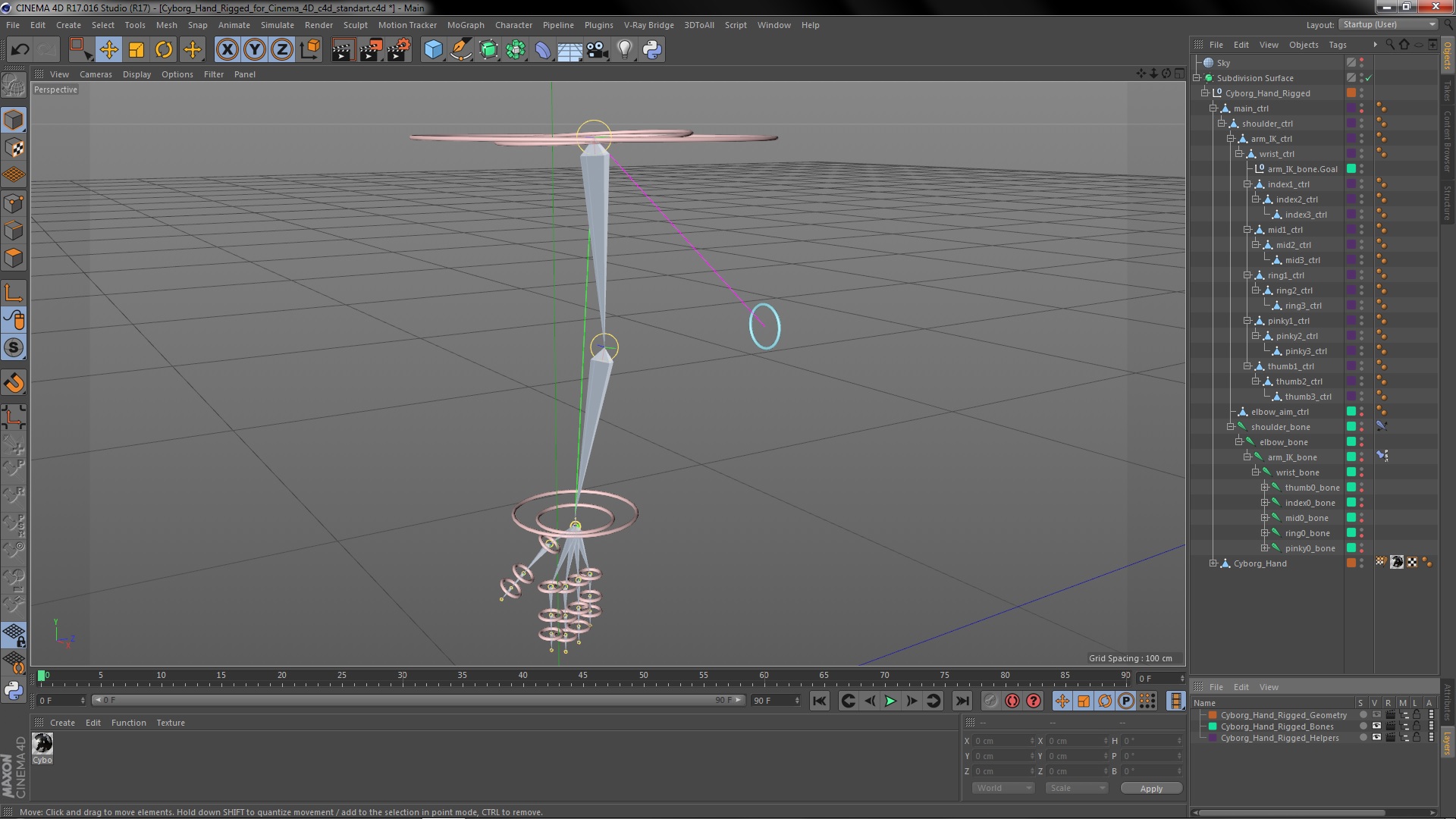Screen dimensions: 1456x819
Task: Collapse the Subdivision Surface tree node
Action: point(1197,78)
